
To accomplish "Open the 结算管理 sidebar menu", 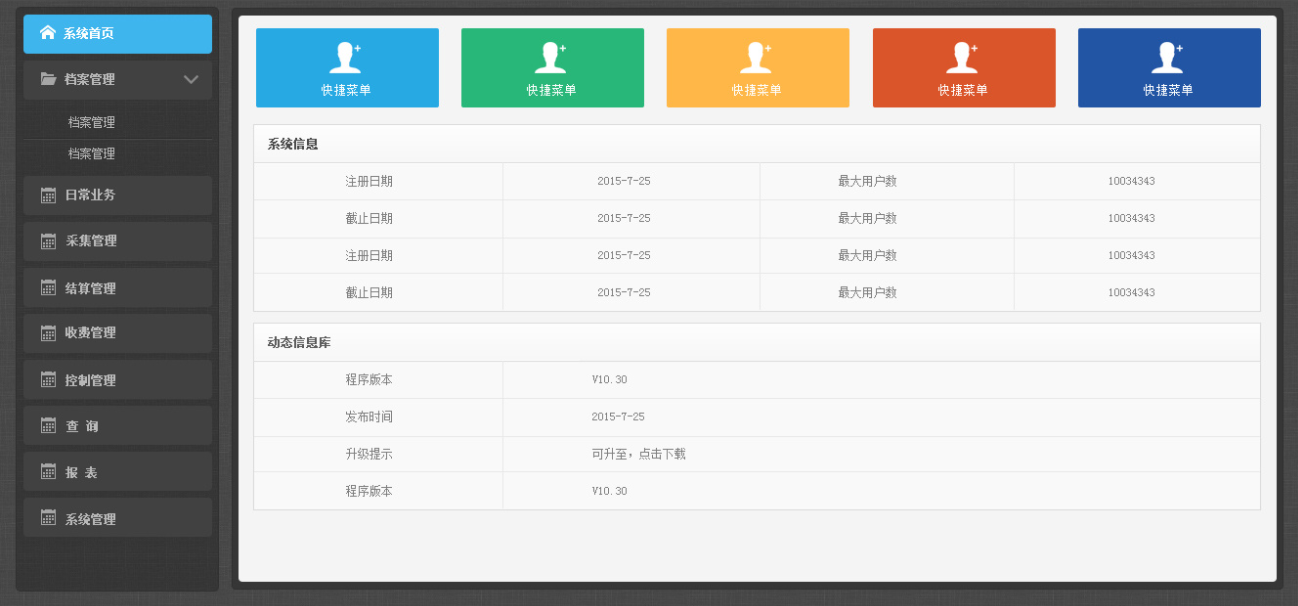I will tap(118, 288).
